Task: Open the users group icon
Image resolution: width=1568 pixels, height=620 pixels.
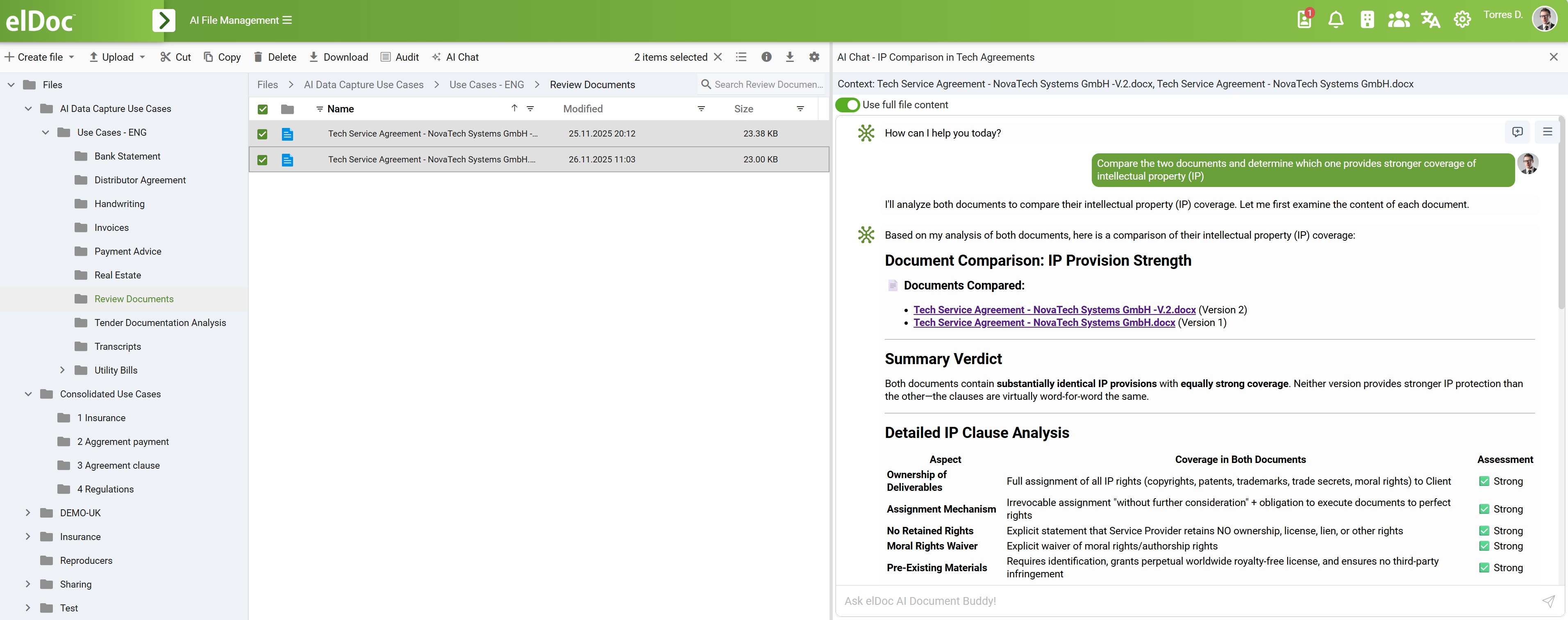Action: 1398,20
